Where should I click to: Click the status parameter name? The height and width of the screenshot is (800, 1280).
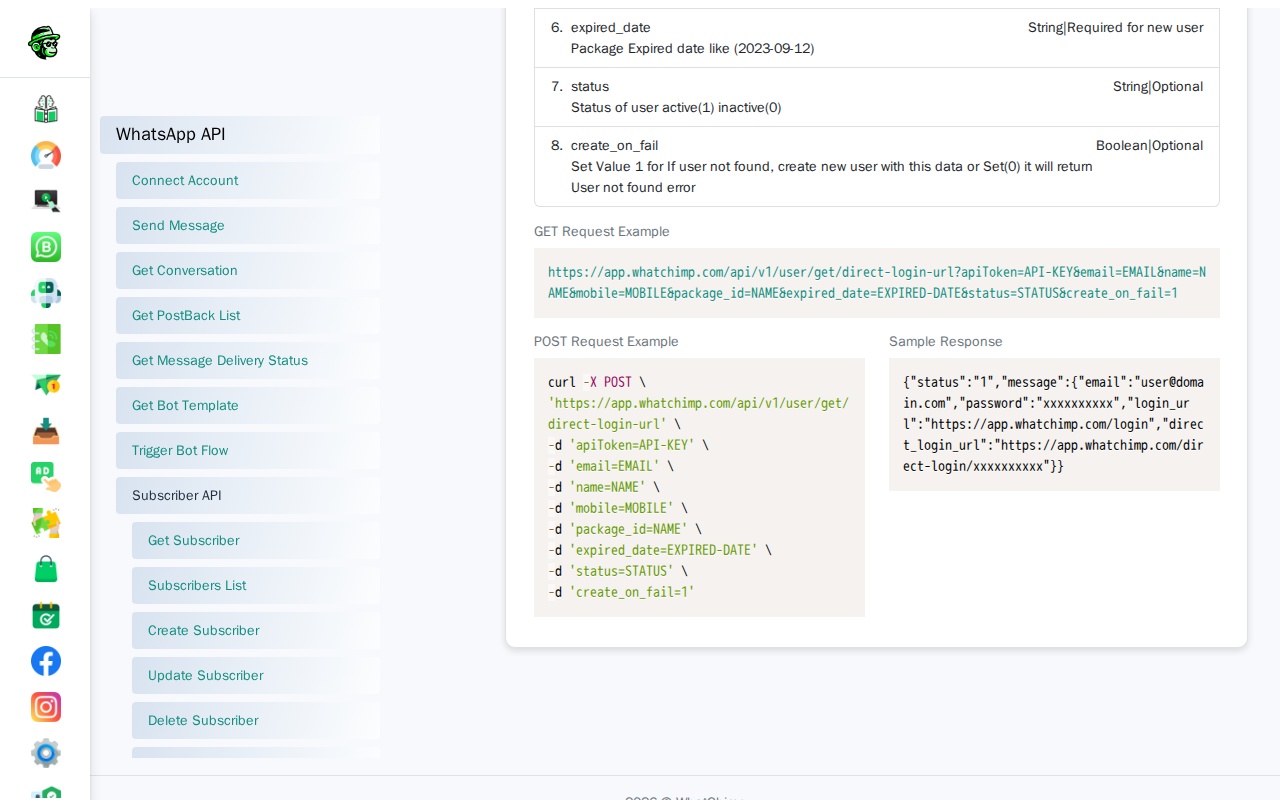coord(590,87)
